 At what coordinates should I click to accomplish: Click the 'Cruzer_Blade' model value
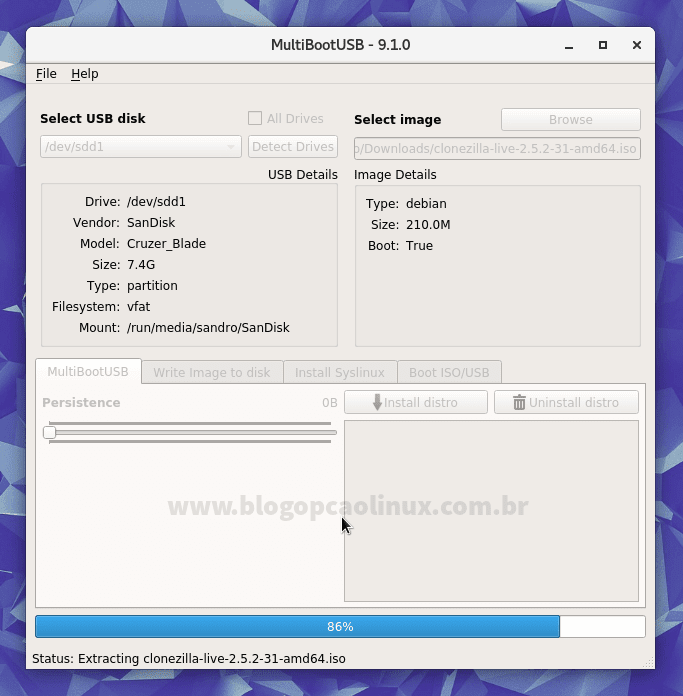coord(166,244)
